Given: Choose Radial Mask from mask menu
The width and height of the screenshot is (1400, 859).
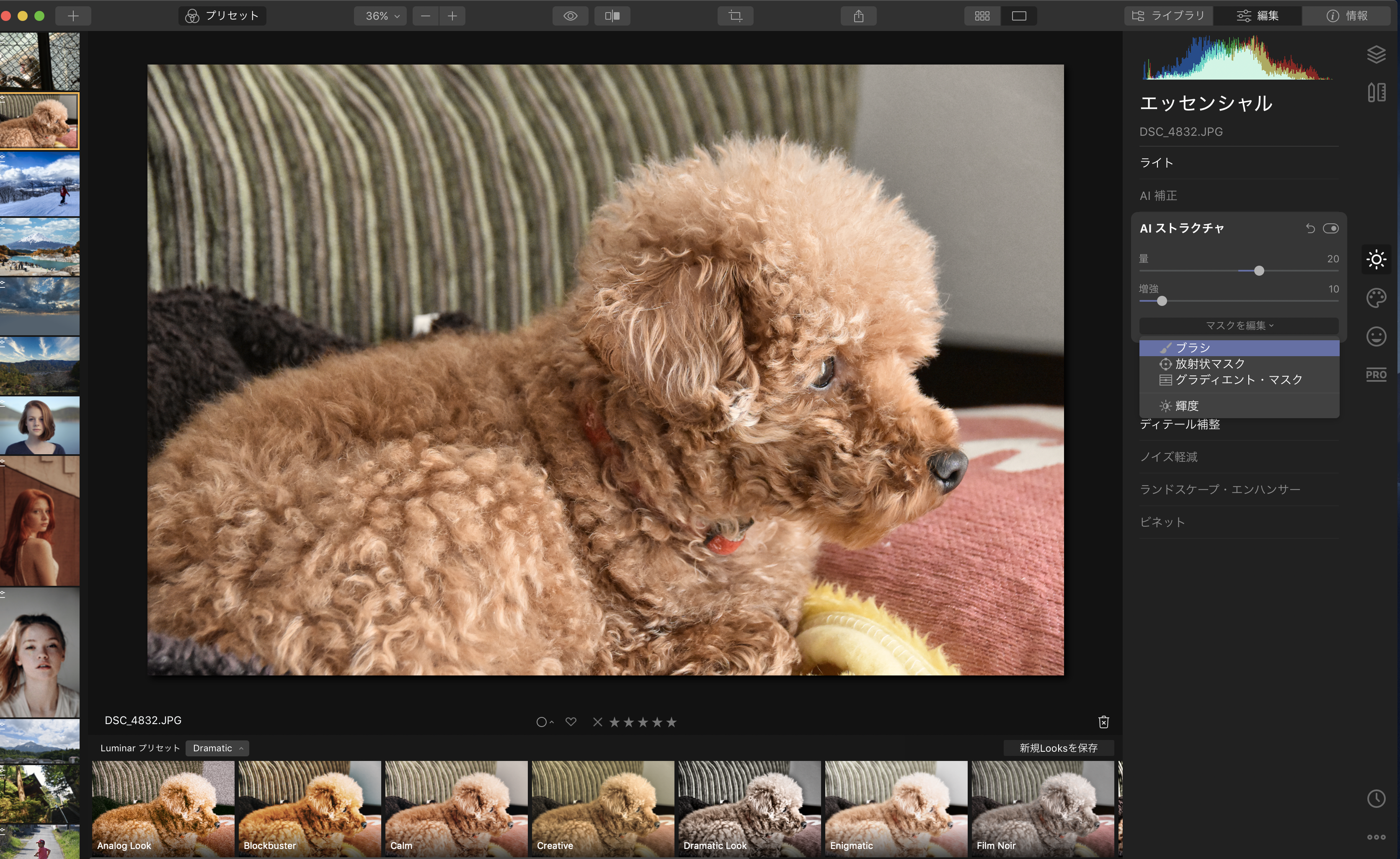Looking at the screenshot, I should 1210,364.
